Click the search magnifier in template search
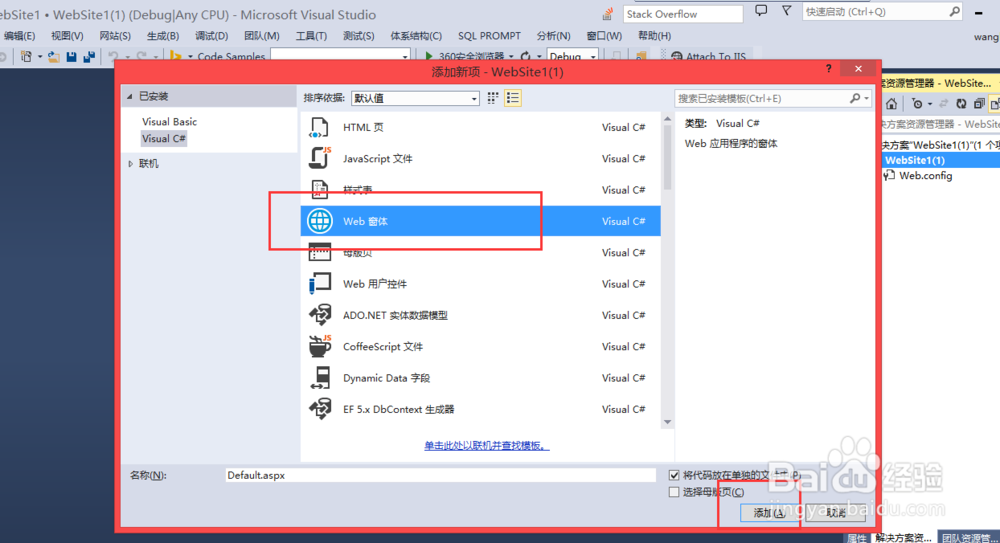This screenshot has width=1000, height=543. (854, 98)
